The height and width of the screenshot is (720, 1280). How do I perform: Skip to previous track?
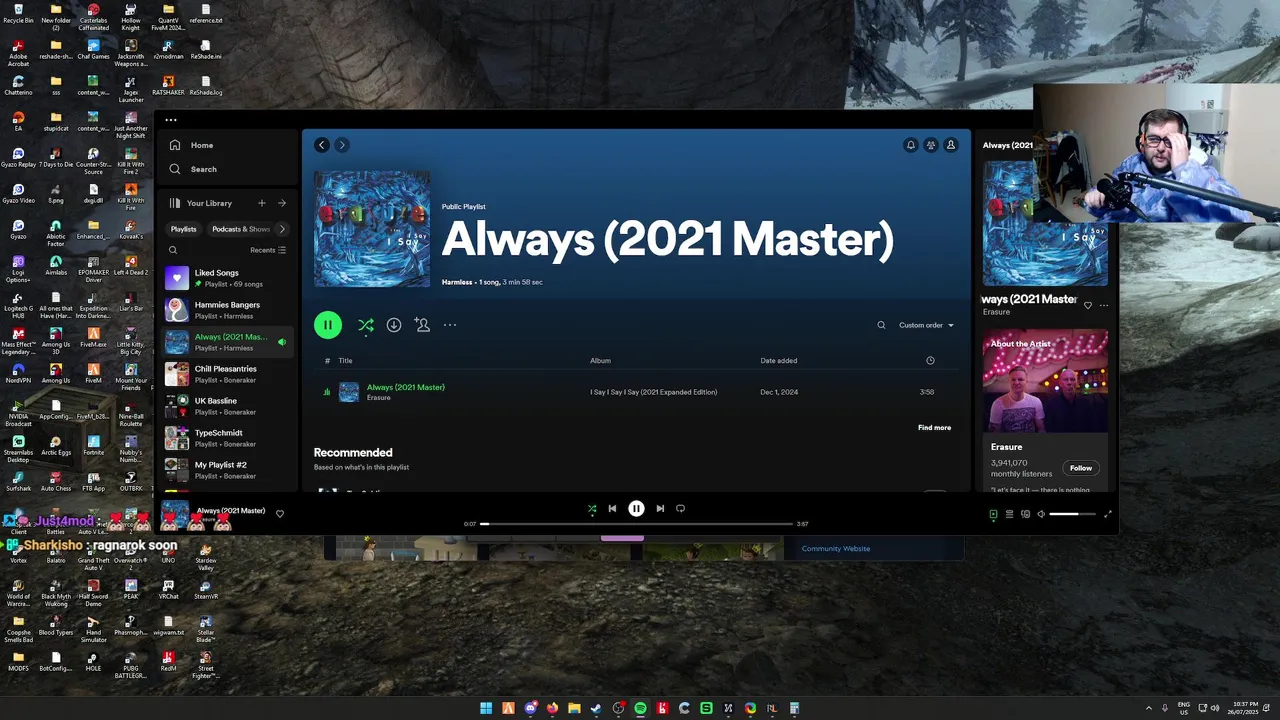tap(612, 509)
